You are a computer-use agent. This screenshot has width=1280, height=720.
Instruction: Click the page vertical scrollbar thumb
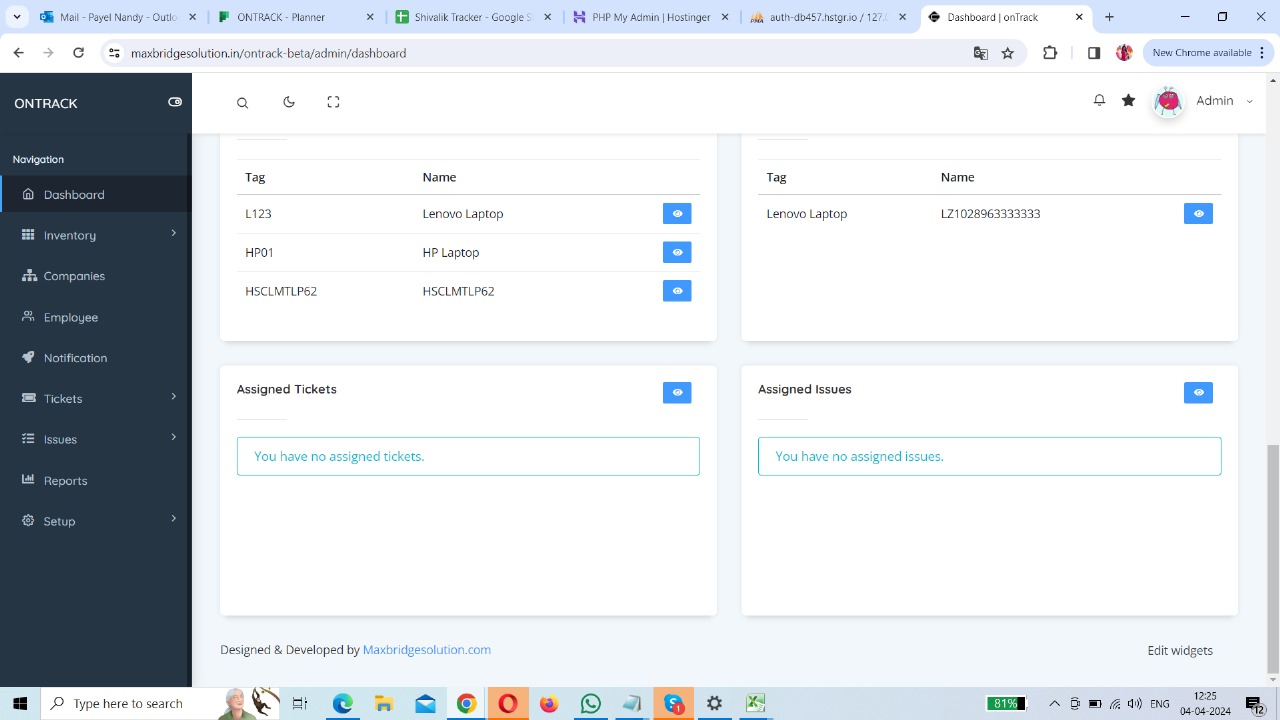(1272, 558)
